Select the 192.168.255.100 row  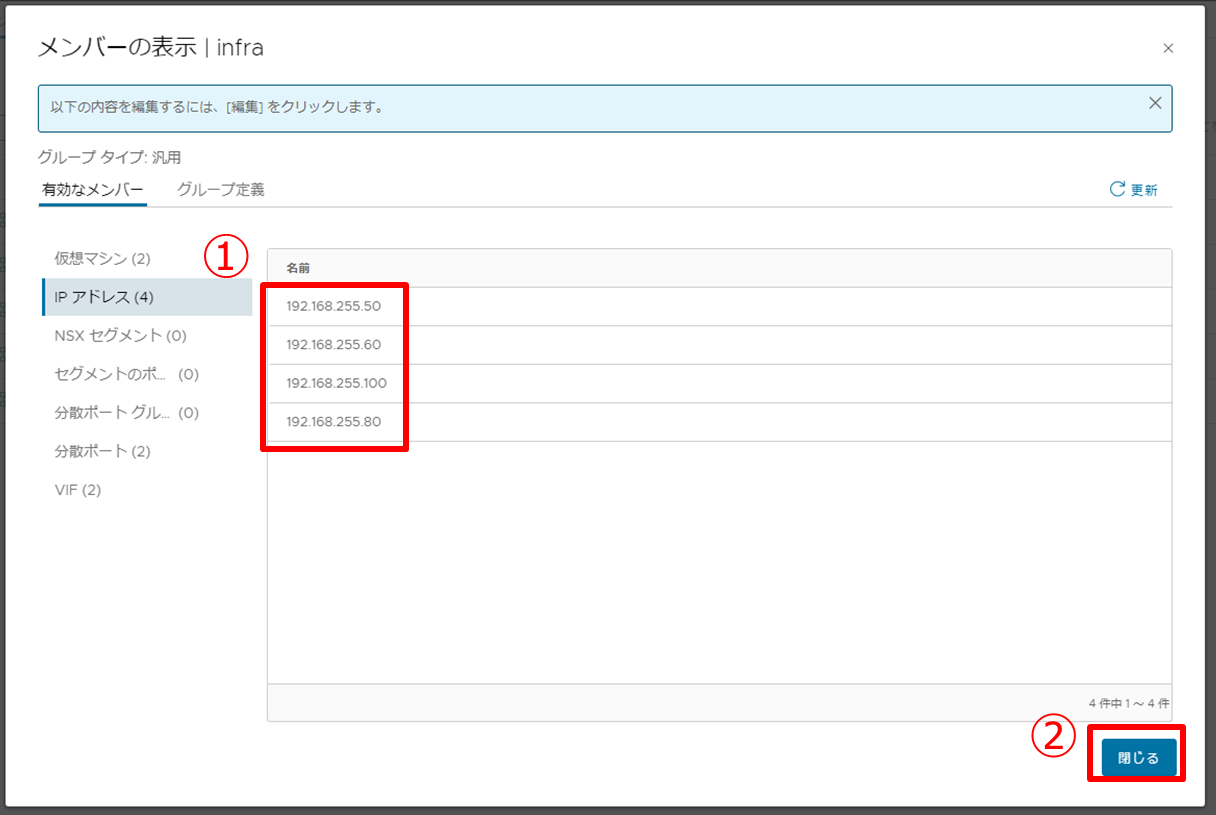pyautogui.click(x=336, y=383)
